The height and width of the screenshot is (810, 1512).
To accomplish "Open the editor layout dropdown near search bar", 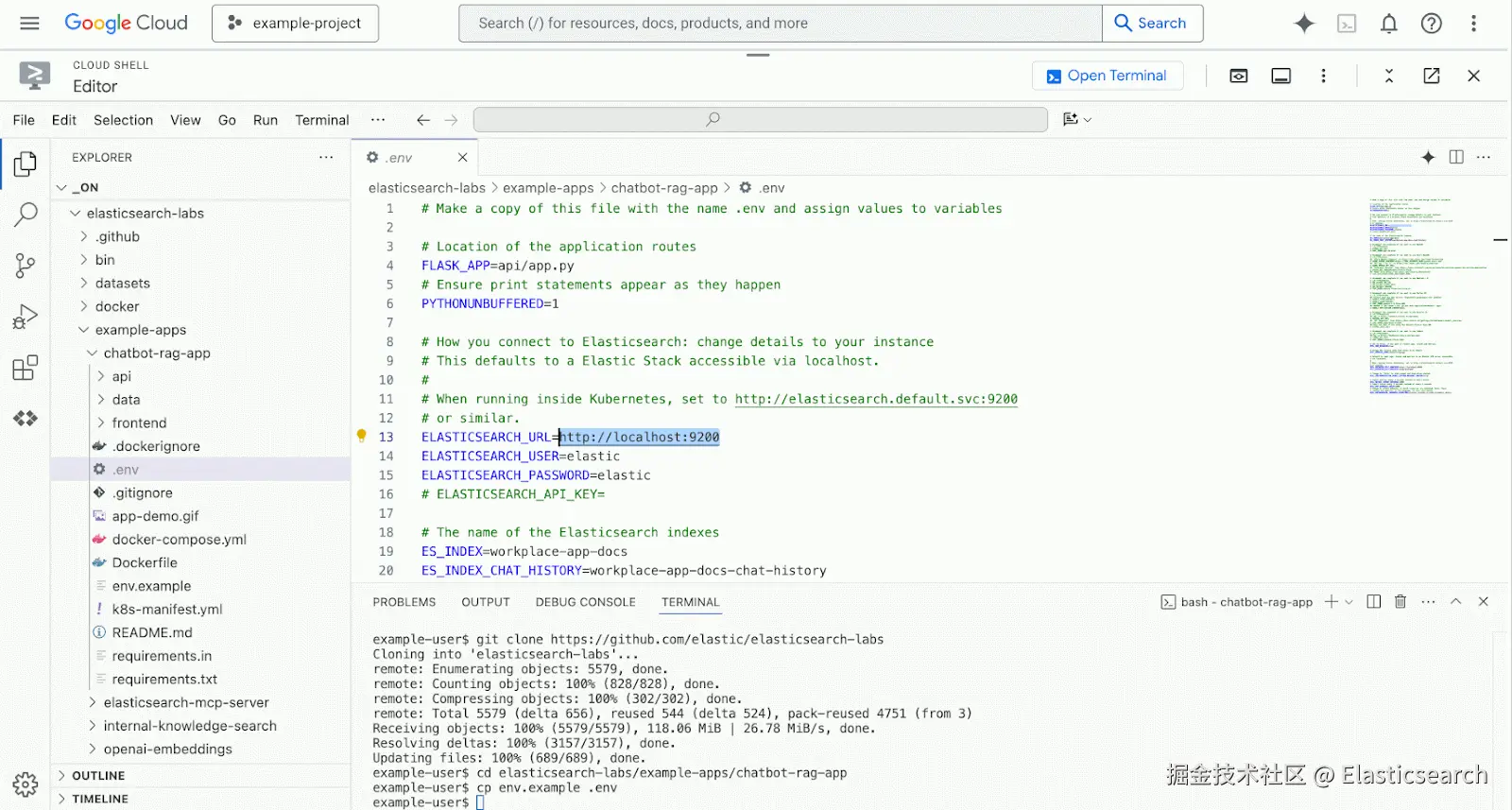I will (x=1077, y=119).
